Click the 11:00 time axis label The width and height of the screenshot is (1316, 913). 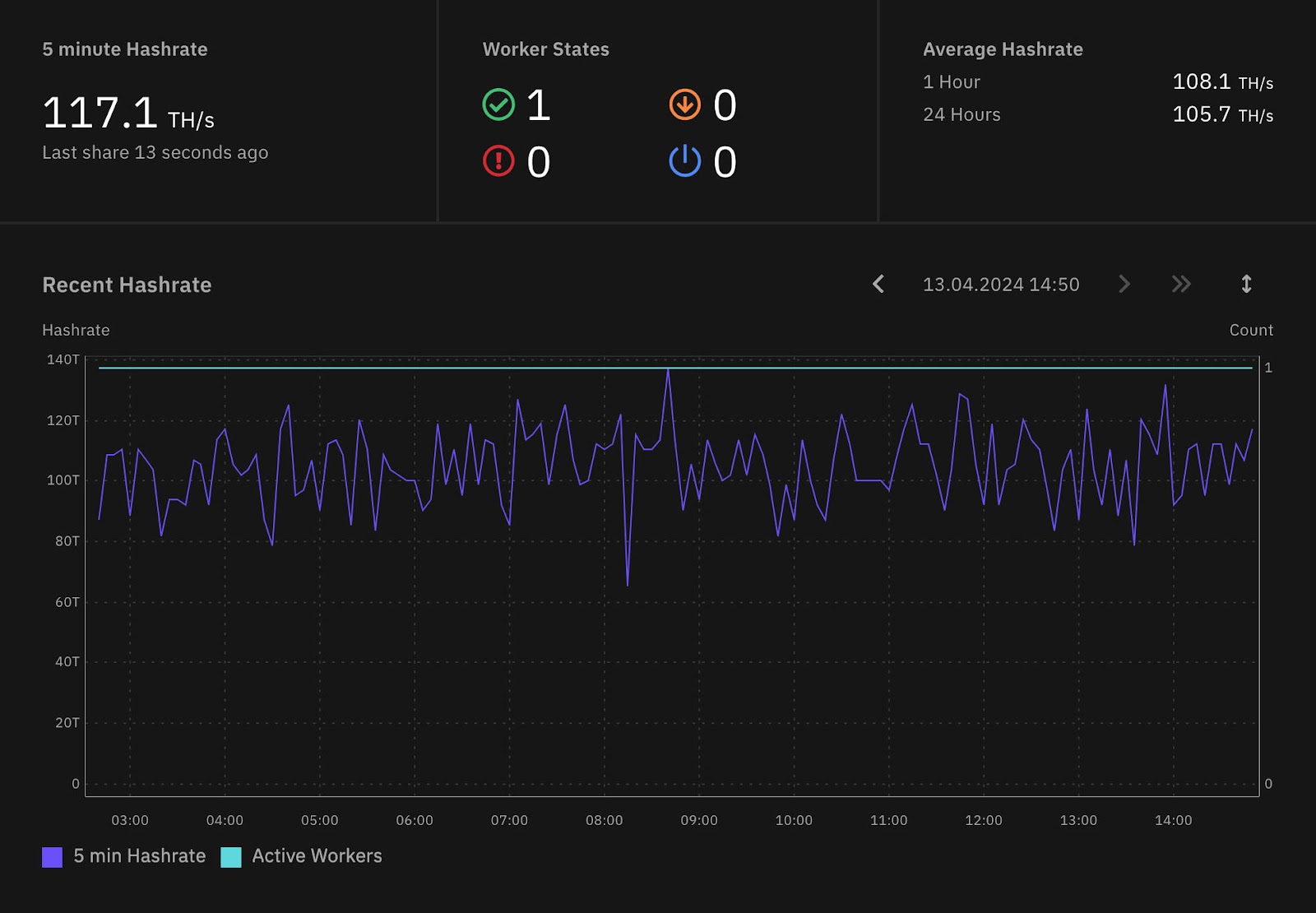888,820
